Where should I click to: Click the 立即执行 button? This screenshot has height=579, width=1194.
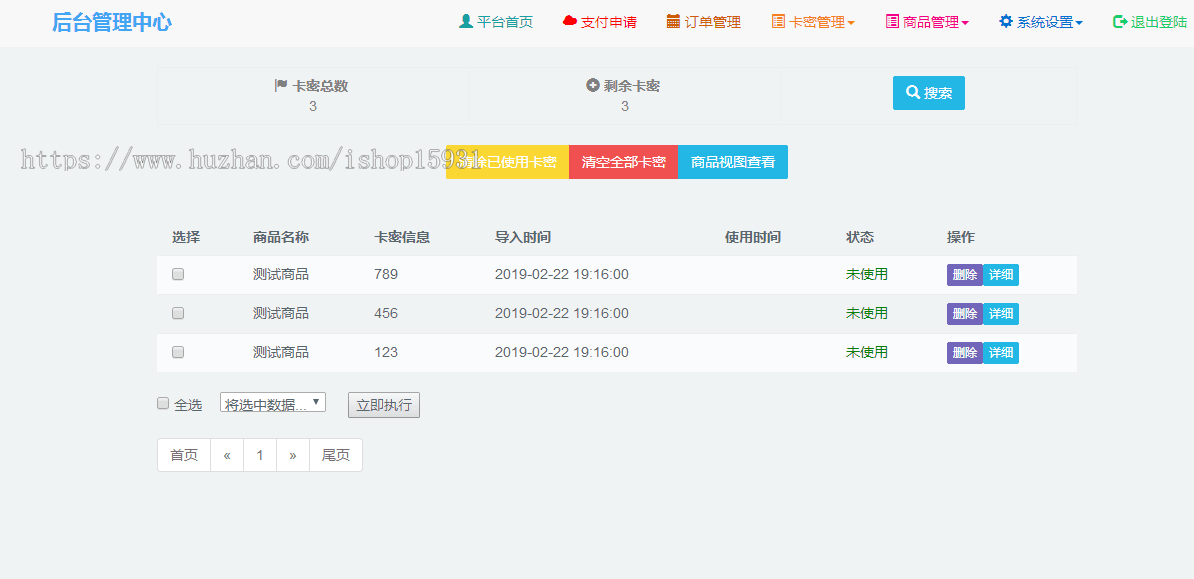tap(384, 405)
